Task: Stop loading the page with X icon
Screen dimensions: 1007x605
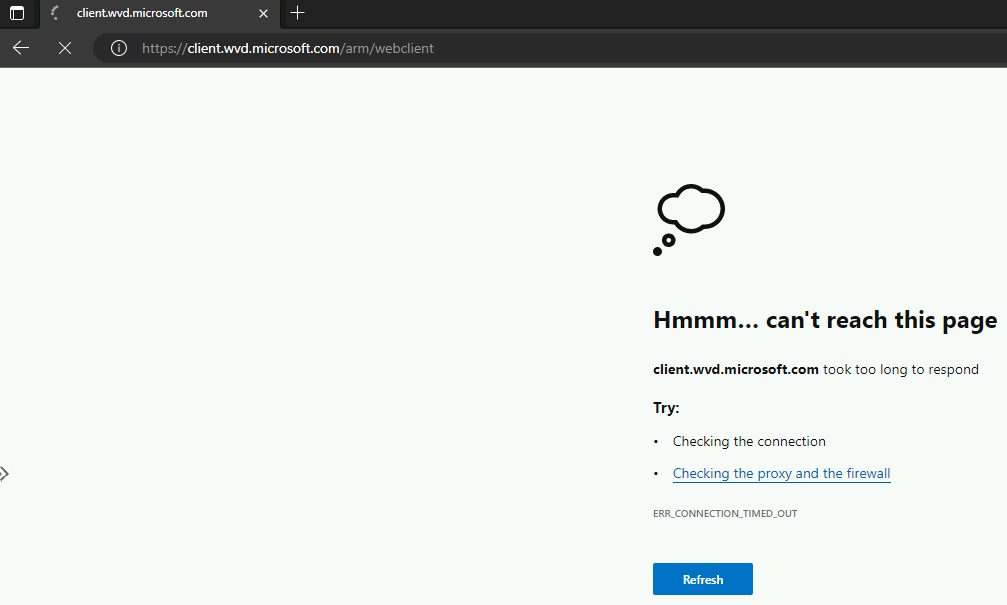Action: click(65, 48)
